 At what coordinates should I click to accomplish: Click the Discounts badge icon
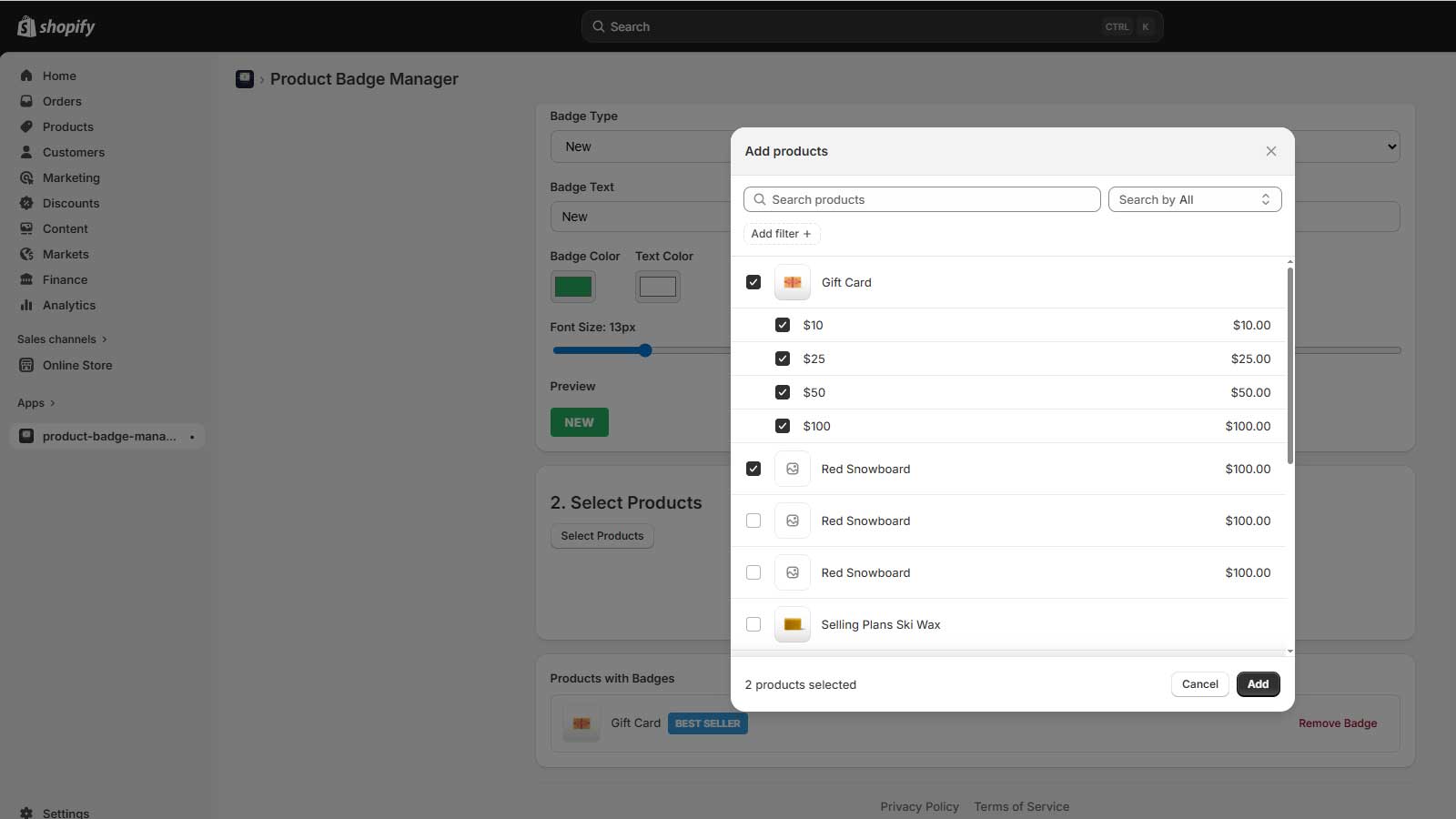click(x=26, y=203)
